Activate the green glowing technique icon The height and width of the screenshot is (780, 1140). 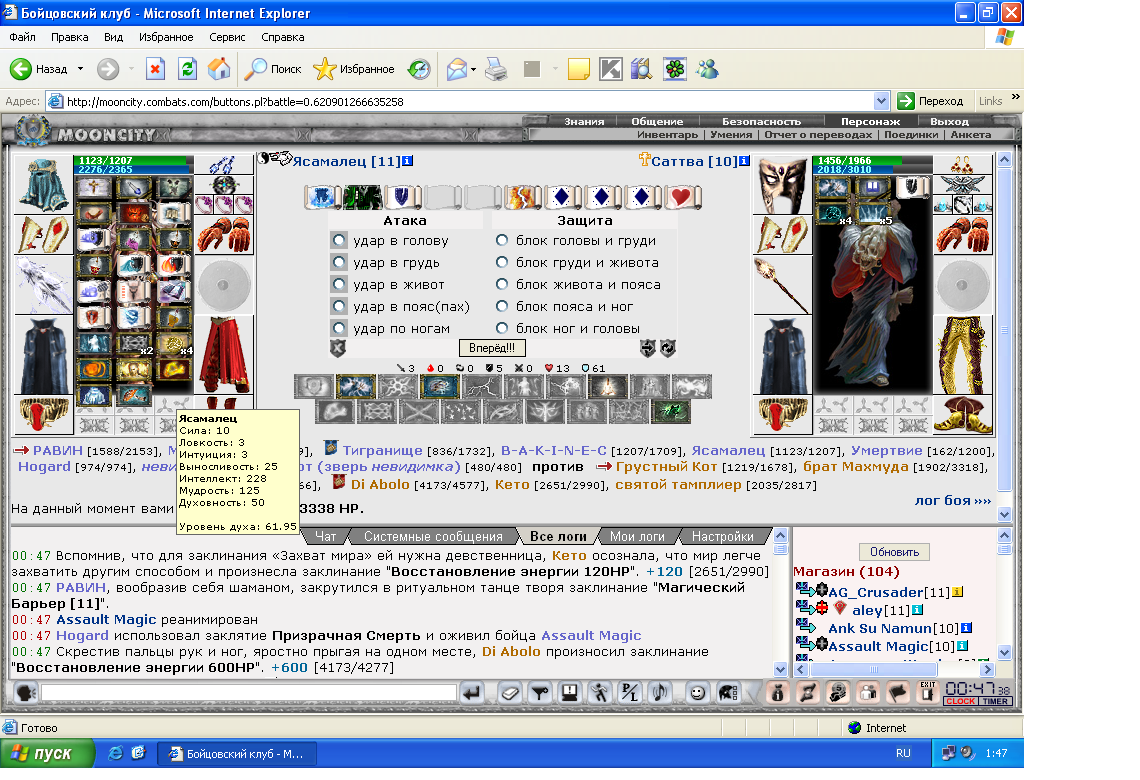point(671,411)
